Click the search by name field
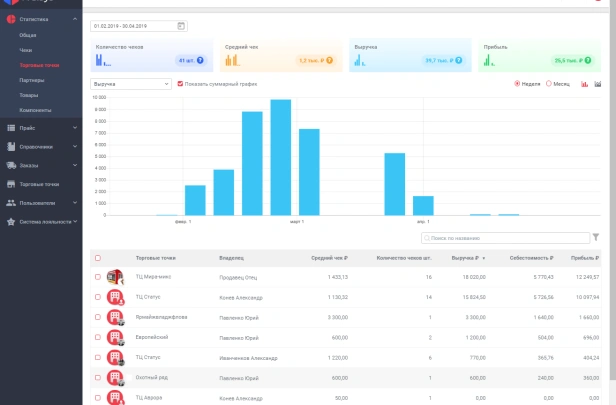This screenshot has width=616, height=405. click(505, 238)
